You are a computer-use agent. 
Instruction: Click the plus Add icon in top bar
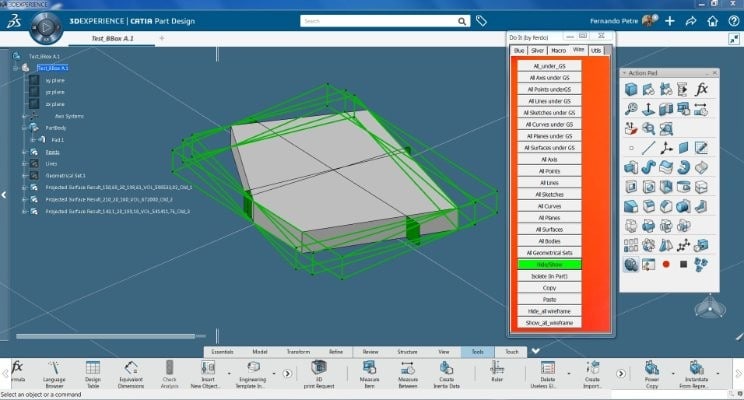tap(670, 21)
